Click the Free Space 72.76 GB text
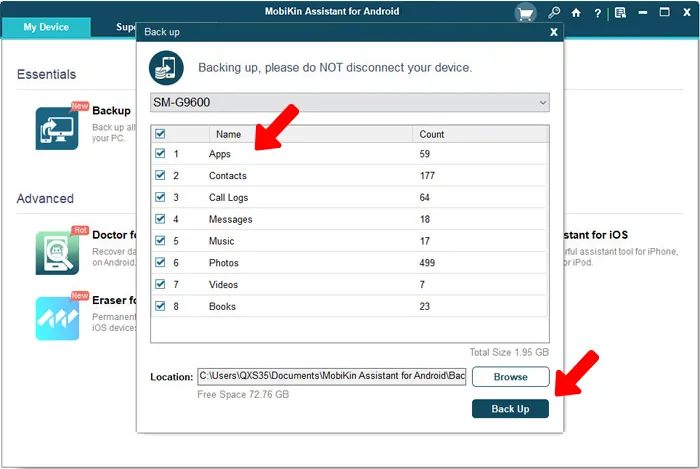 click(243, 394)
